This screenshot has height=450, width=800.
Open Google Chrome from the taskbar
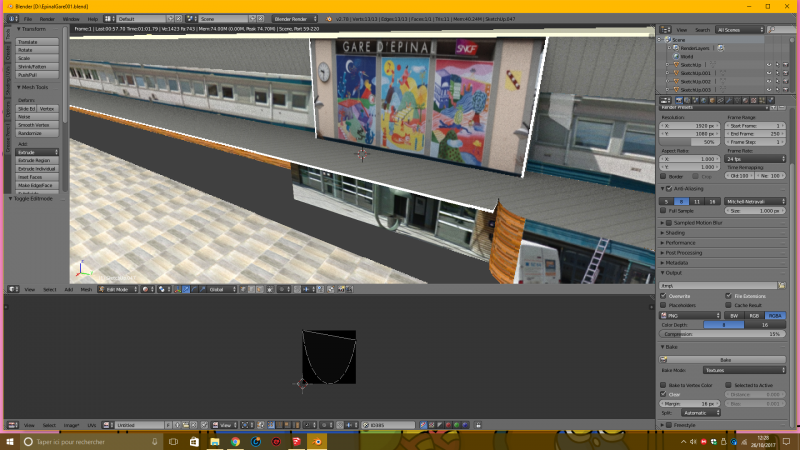click(235, 442)
